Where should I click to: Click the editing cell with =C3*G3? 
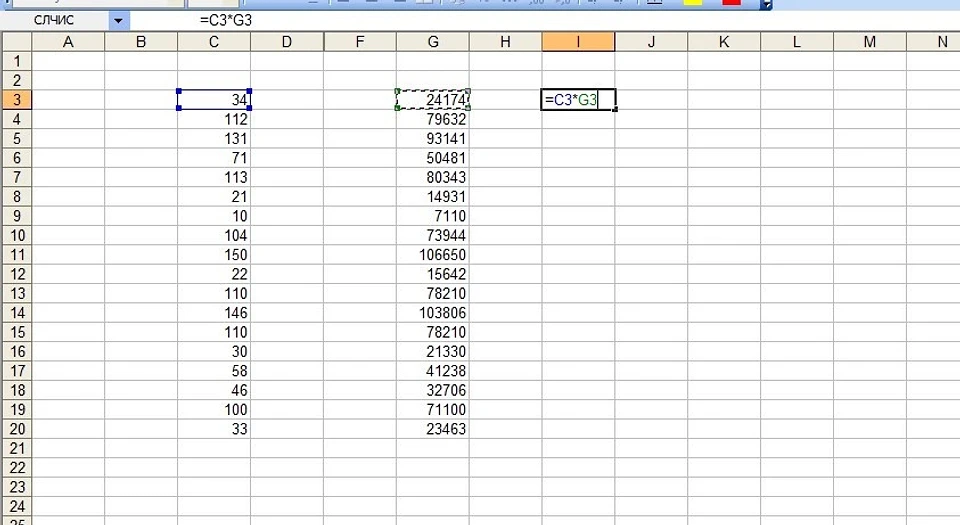[578, 99]
